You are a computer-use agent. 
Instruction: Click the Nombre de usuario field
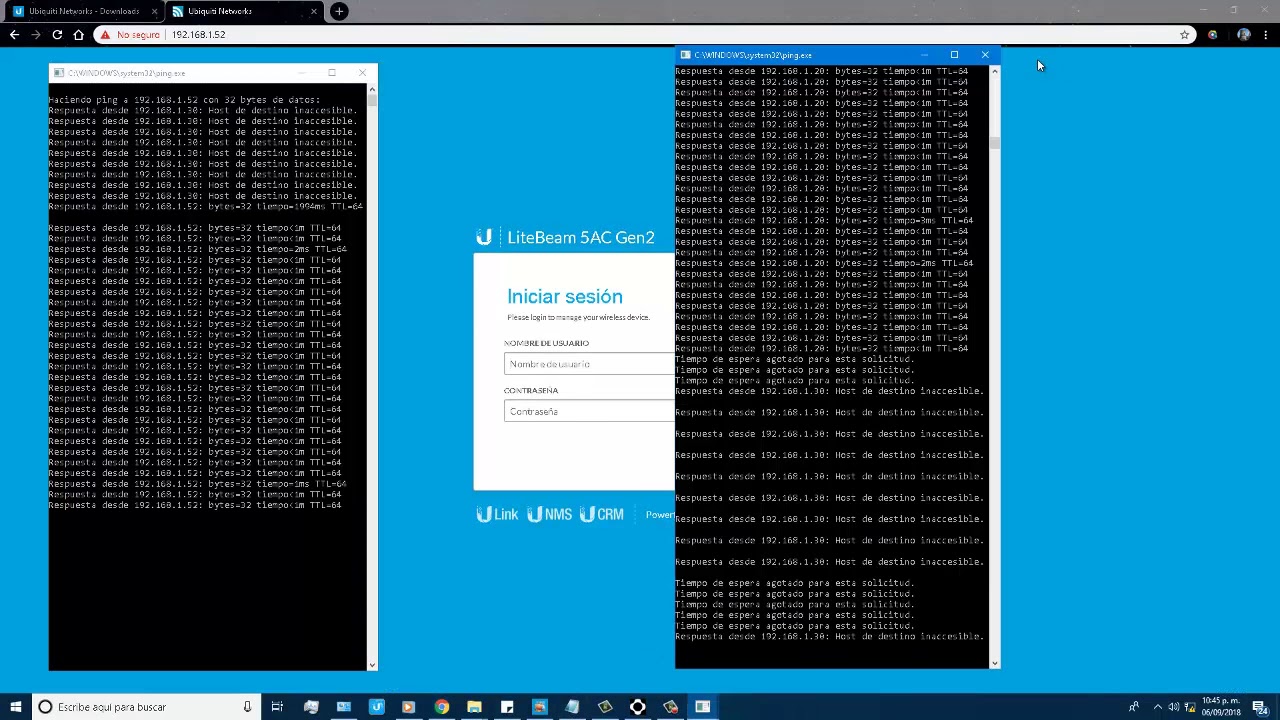pos(589,364)
